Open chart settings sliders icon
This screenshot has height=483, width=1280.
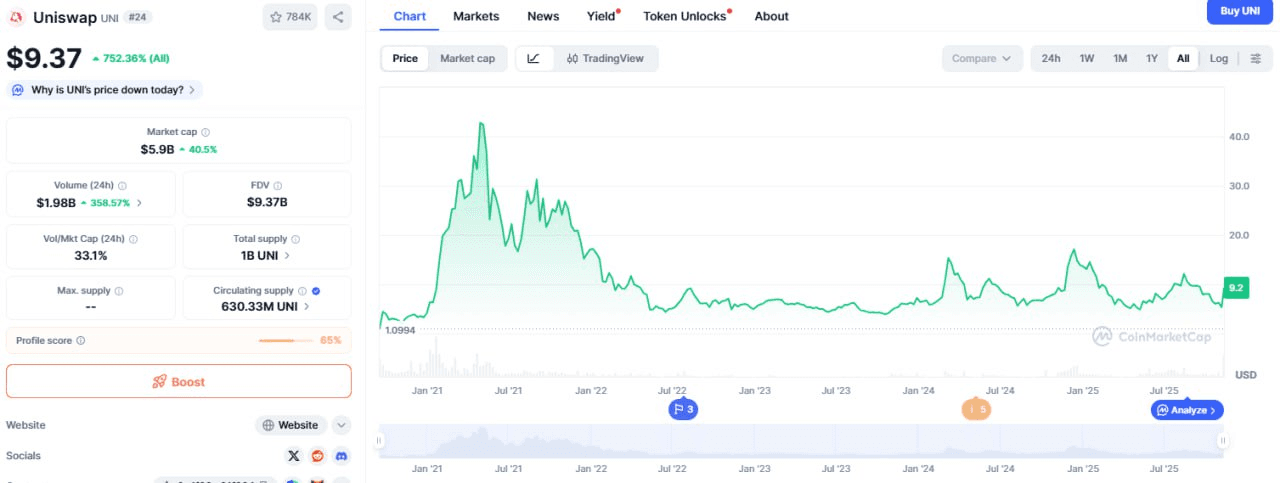tap(1256, 59)
